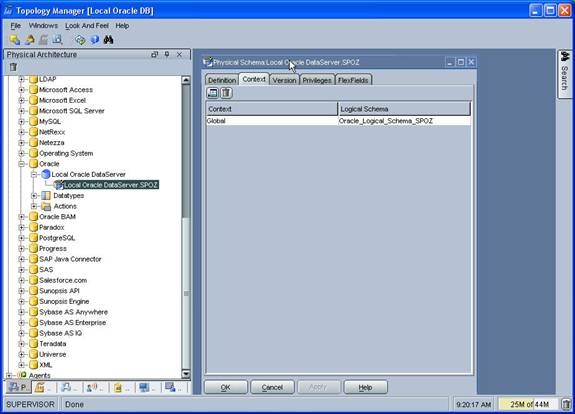Screen dimensions: 575x414
Task: Click the tree scrollbar up arrow
Action: [x=186, y=80]
